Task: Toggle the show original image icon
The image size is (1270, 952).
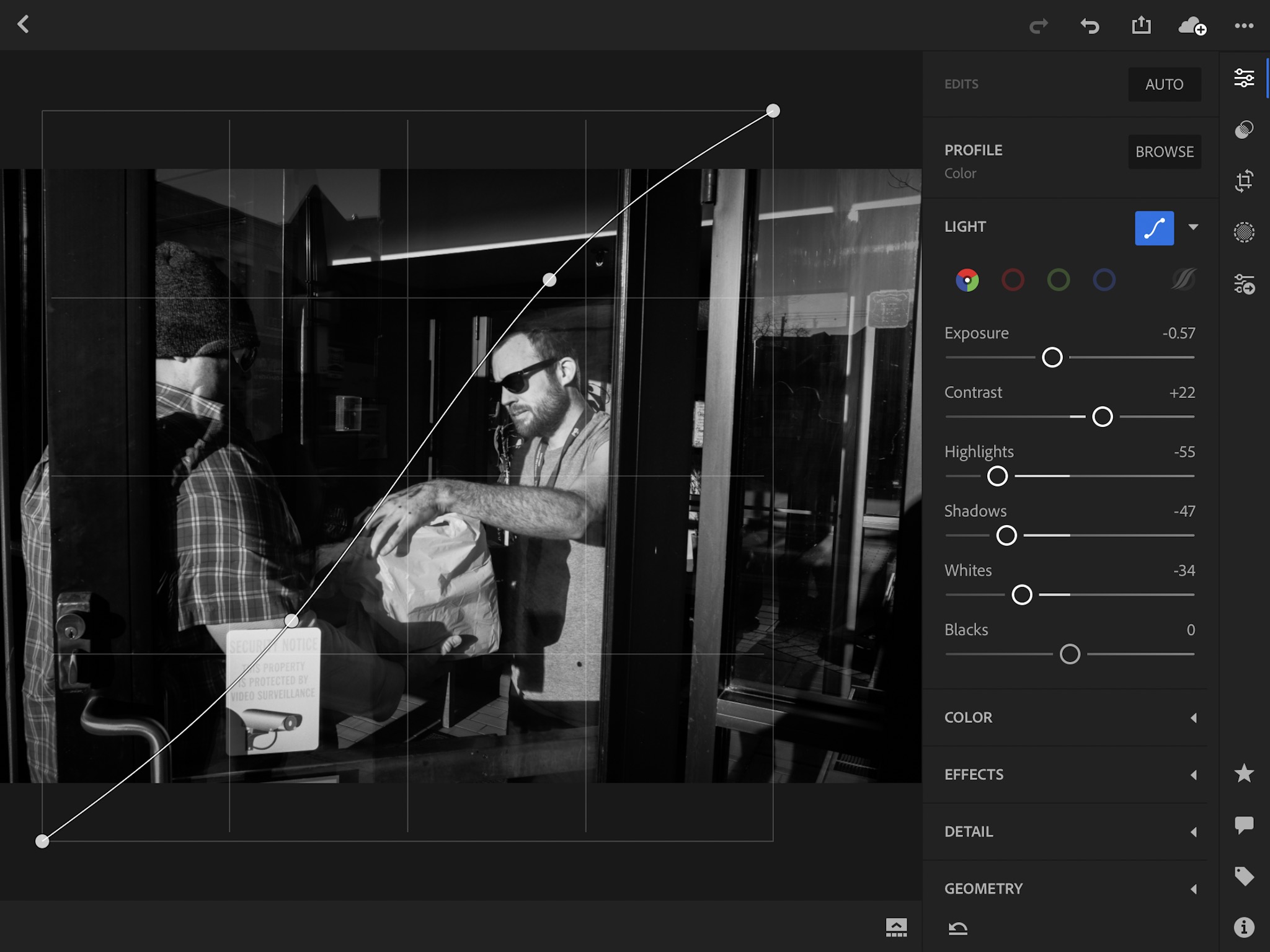Action: (x=896, y=927)
